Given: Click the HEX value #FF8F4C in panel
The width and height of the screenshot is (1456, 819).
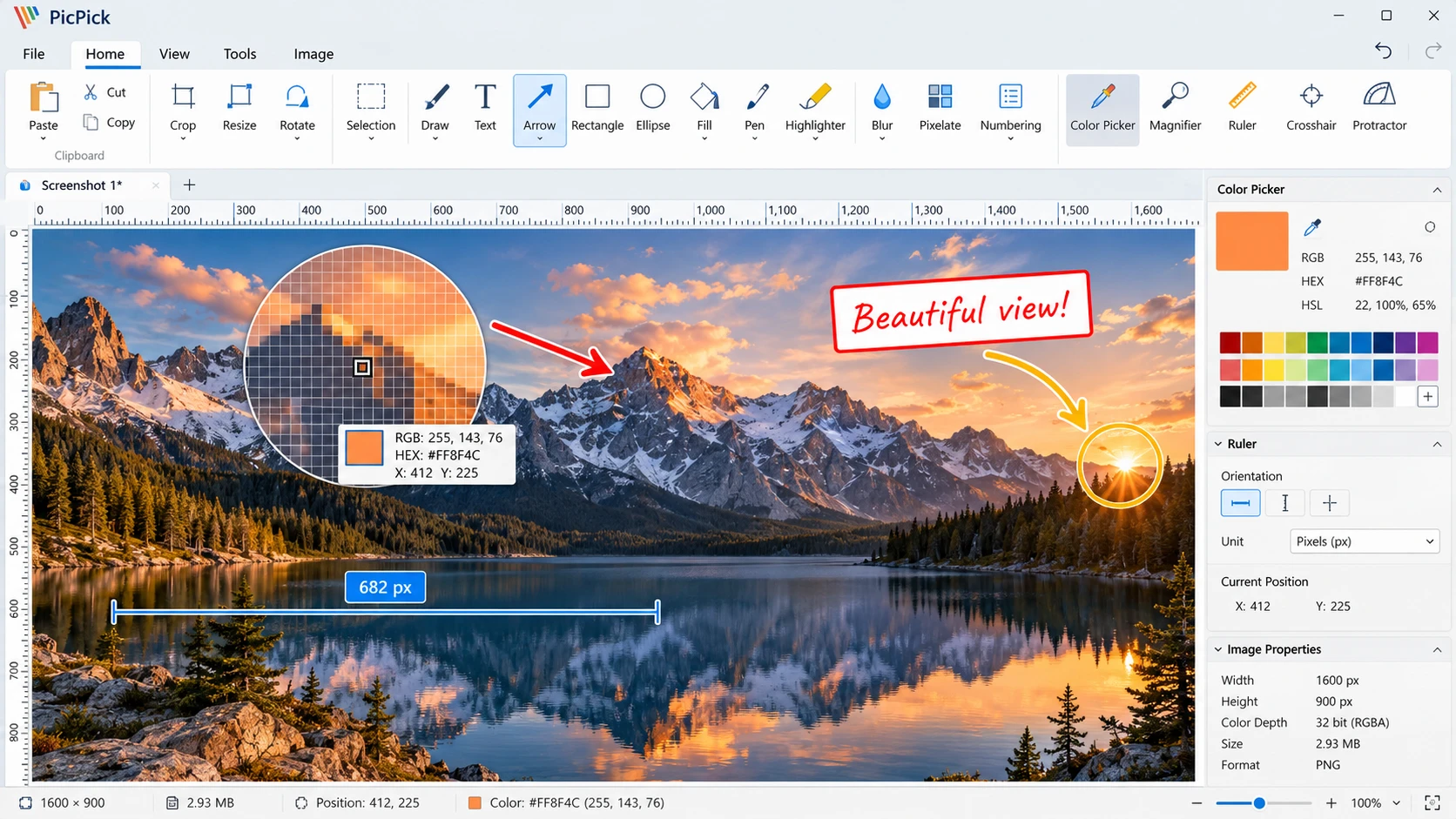Looking at the screenshot, I should (1378, 281).
